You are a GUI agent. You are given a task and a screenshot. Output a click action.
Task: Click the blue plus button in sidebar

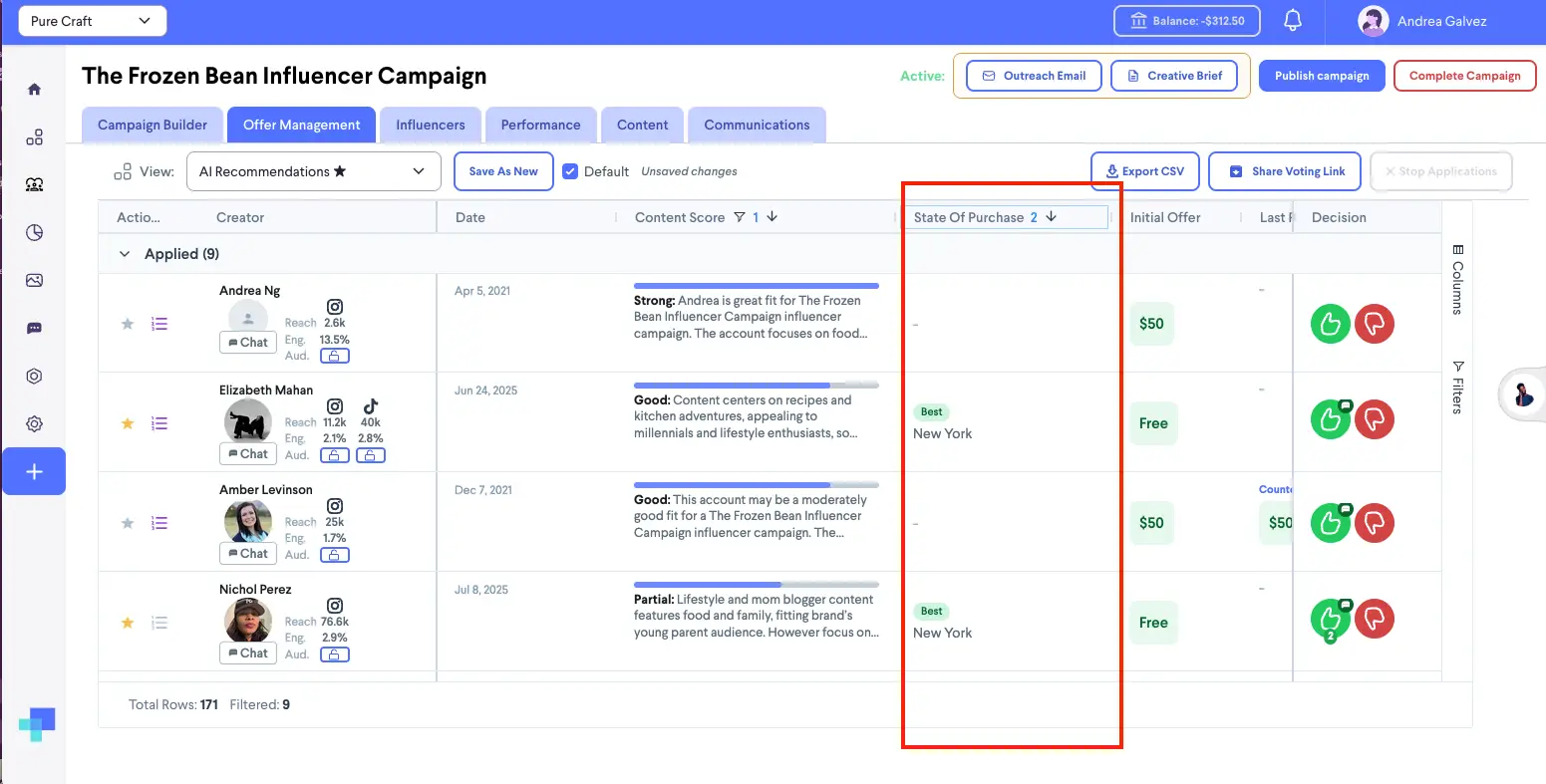(34, 471)
